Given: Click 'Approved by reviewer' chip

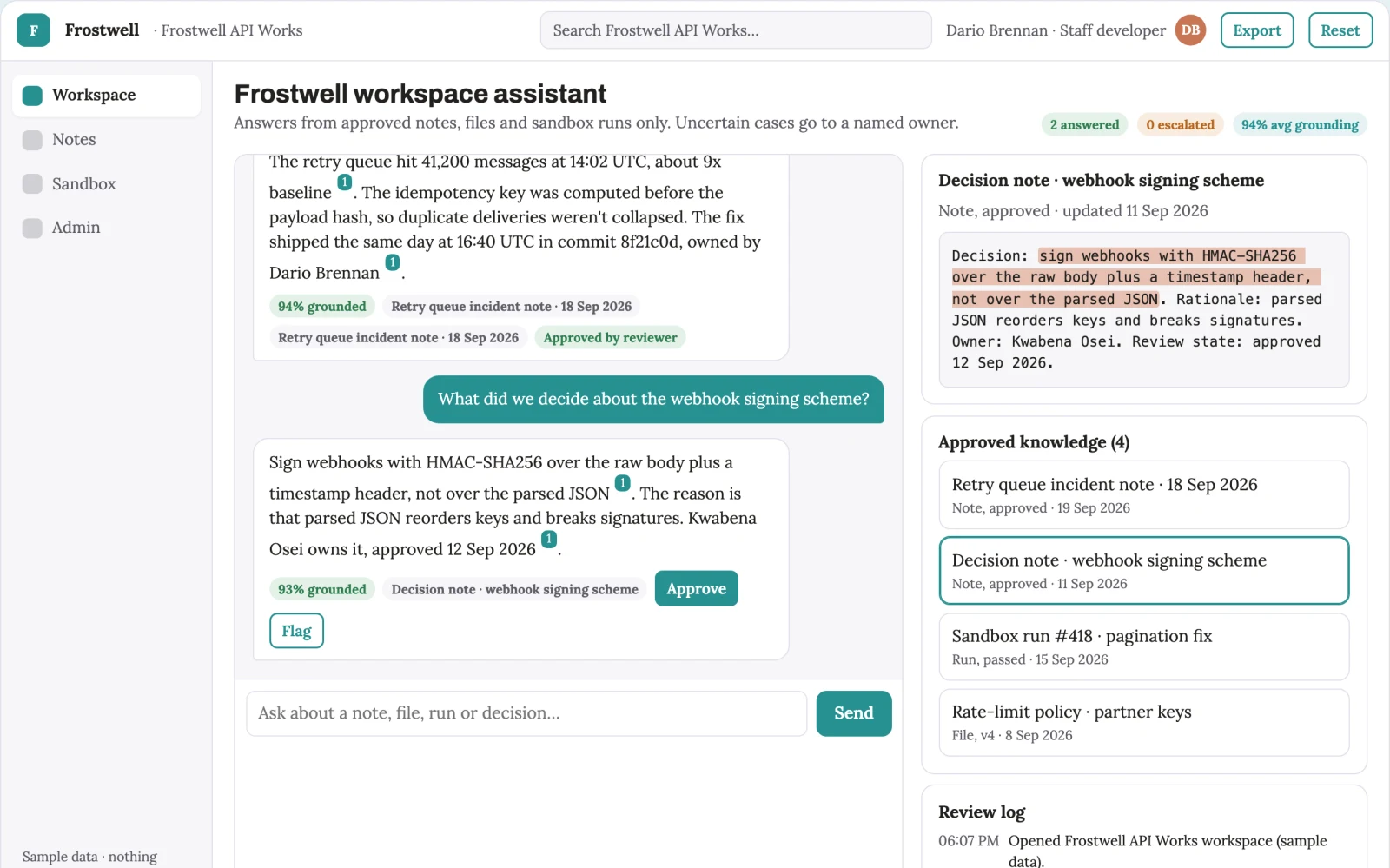Looking at the screenshot, I should [x=610, y=338].
